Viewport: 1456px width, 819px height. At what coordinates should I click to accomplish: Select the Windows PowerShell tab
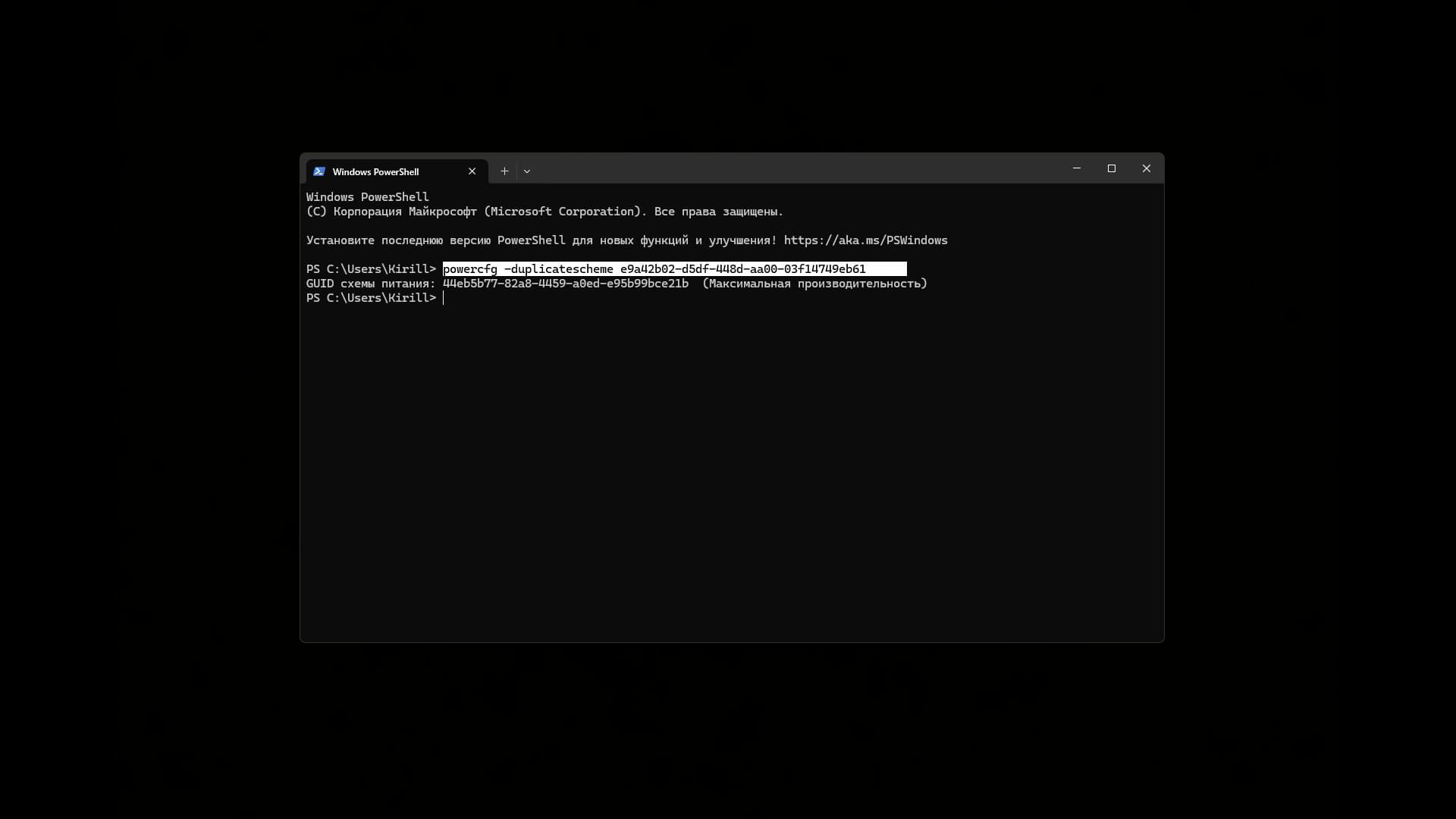[x=397, y=171]
